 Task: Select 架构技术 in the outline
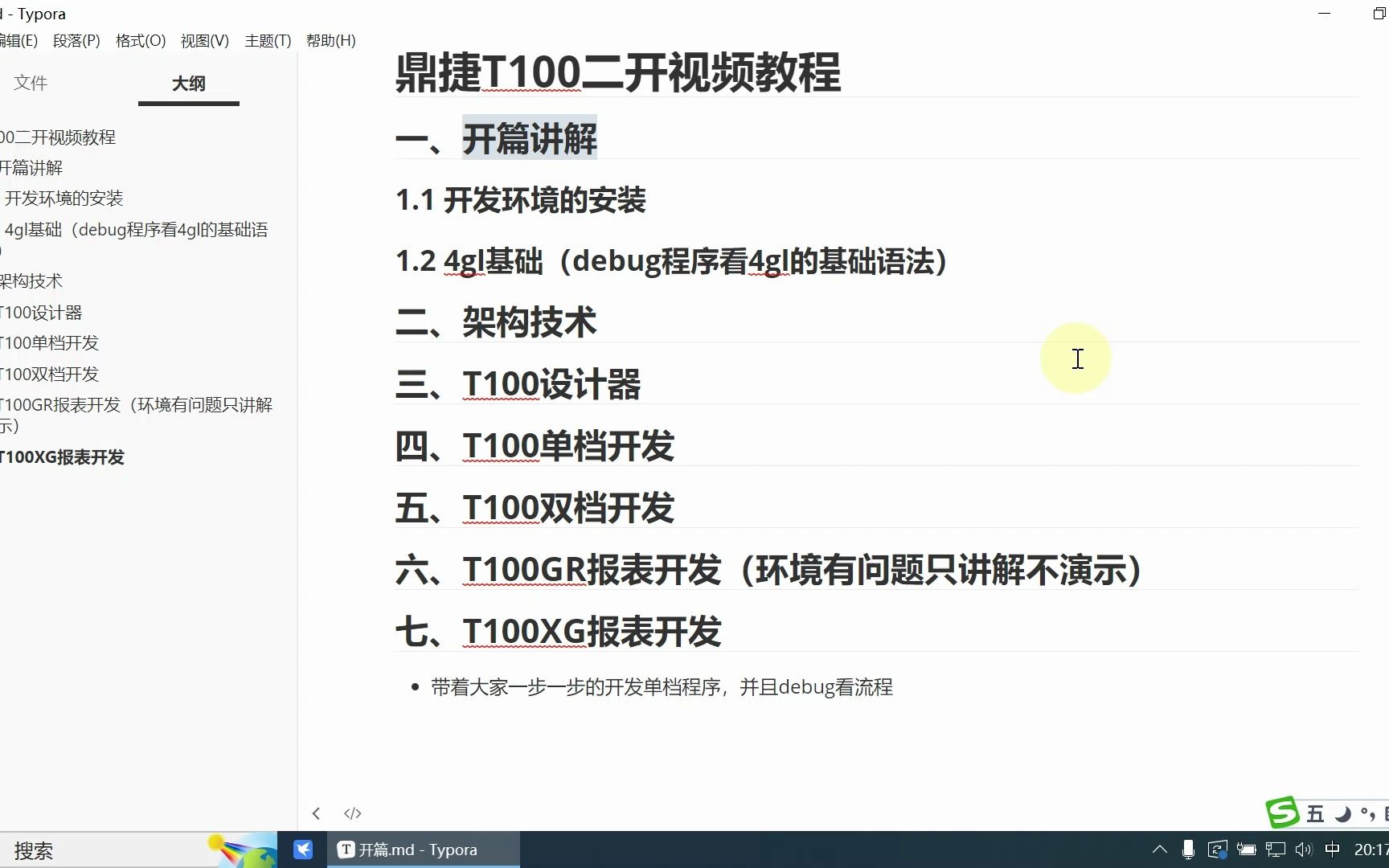[31, 281]
